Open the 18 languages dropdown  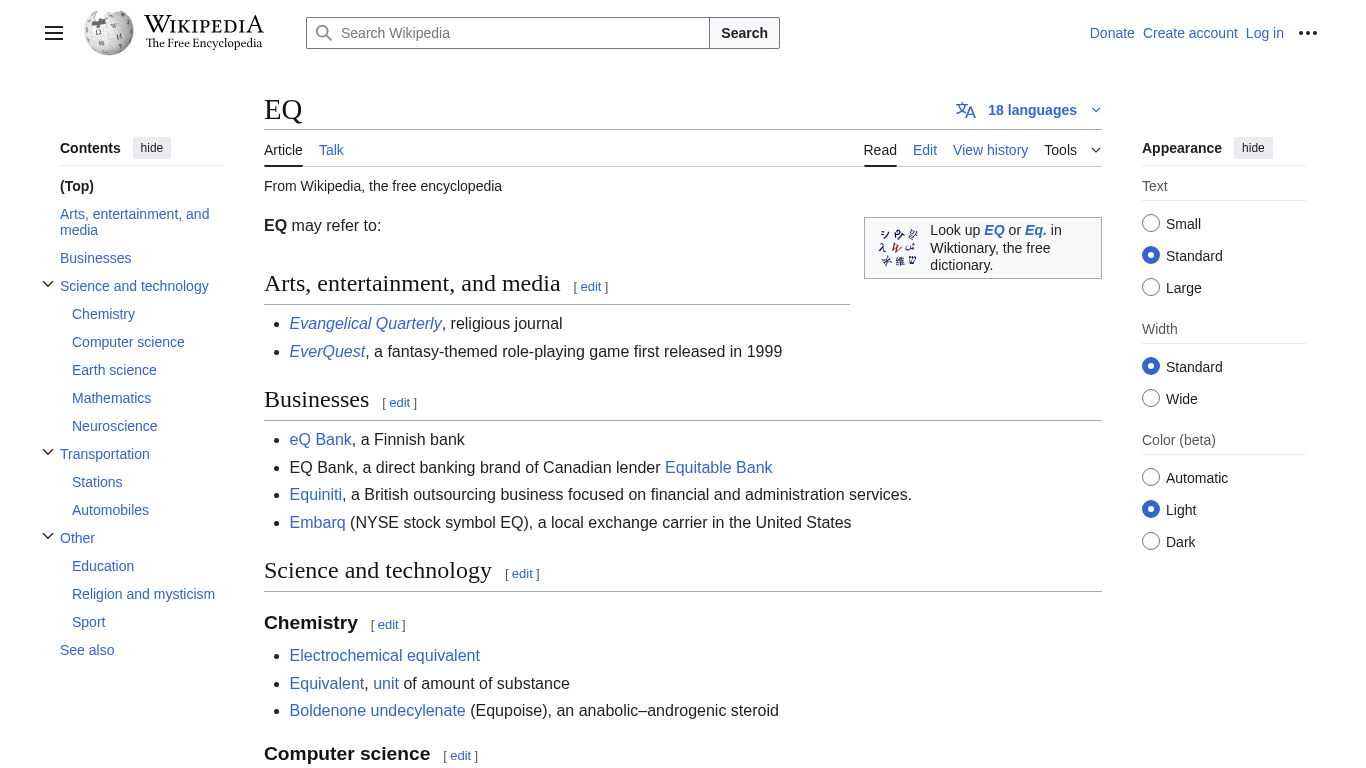1028,110
